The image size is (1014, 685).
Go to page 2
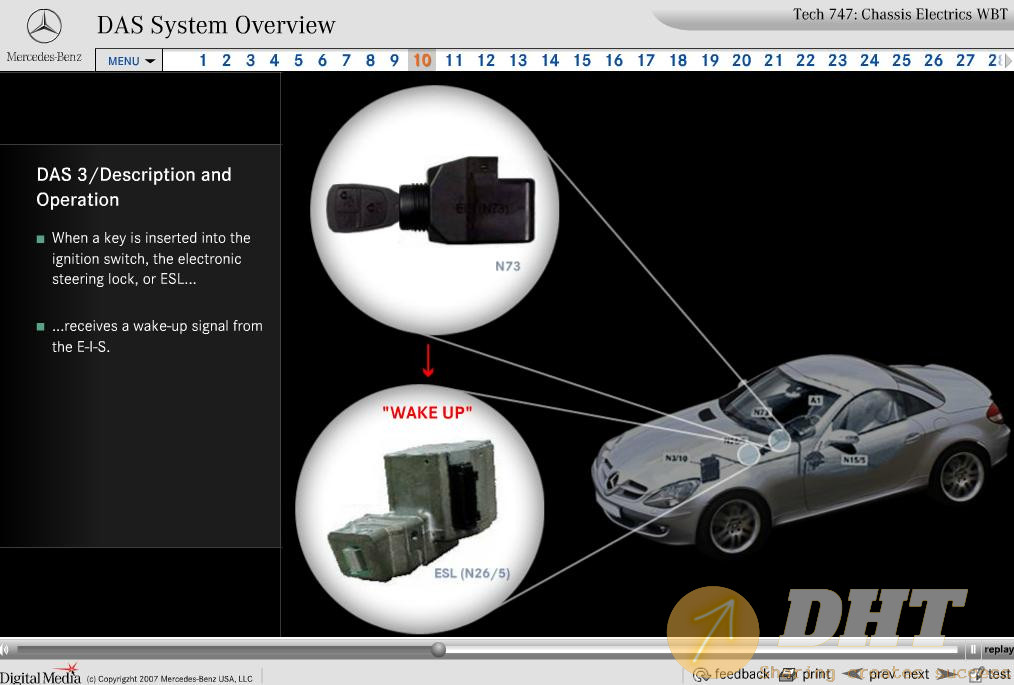226,61
